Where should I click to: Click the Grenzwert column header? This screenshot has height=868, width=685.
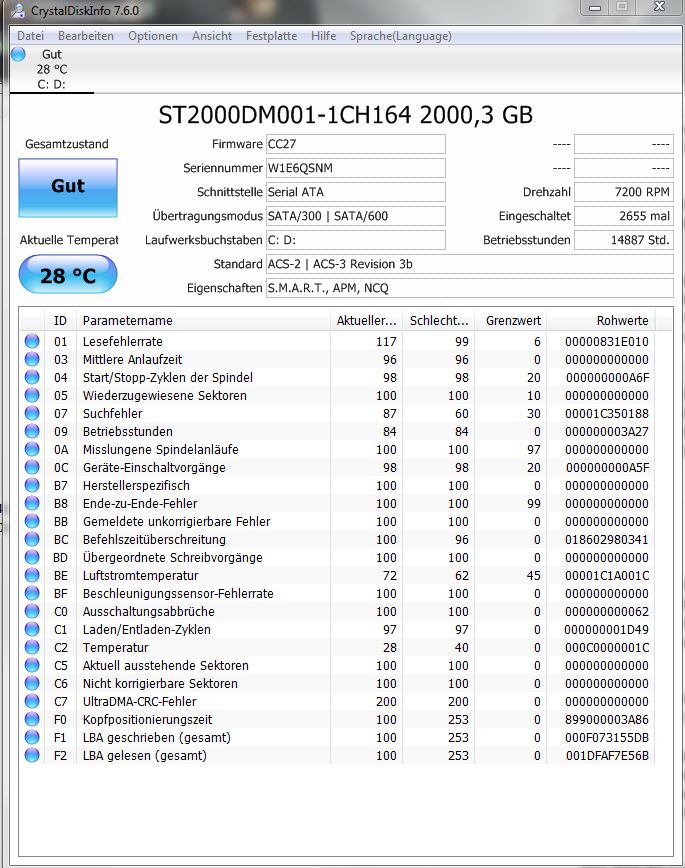(511, 321)
